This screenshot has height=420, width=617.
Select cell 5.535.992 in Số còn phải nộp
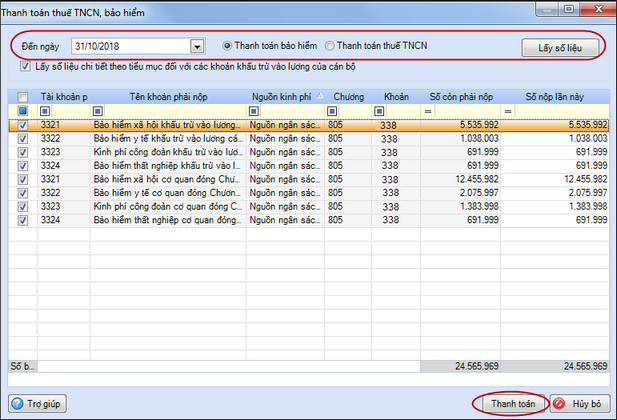coord(461,125)
